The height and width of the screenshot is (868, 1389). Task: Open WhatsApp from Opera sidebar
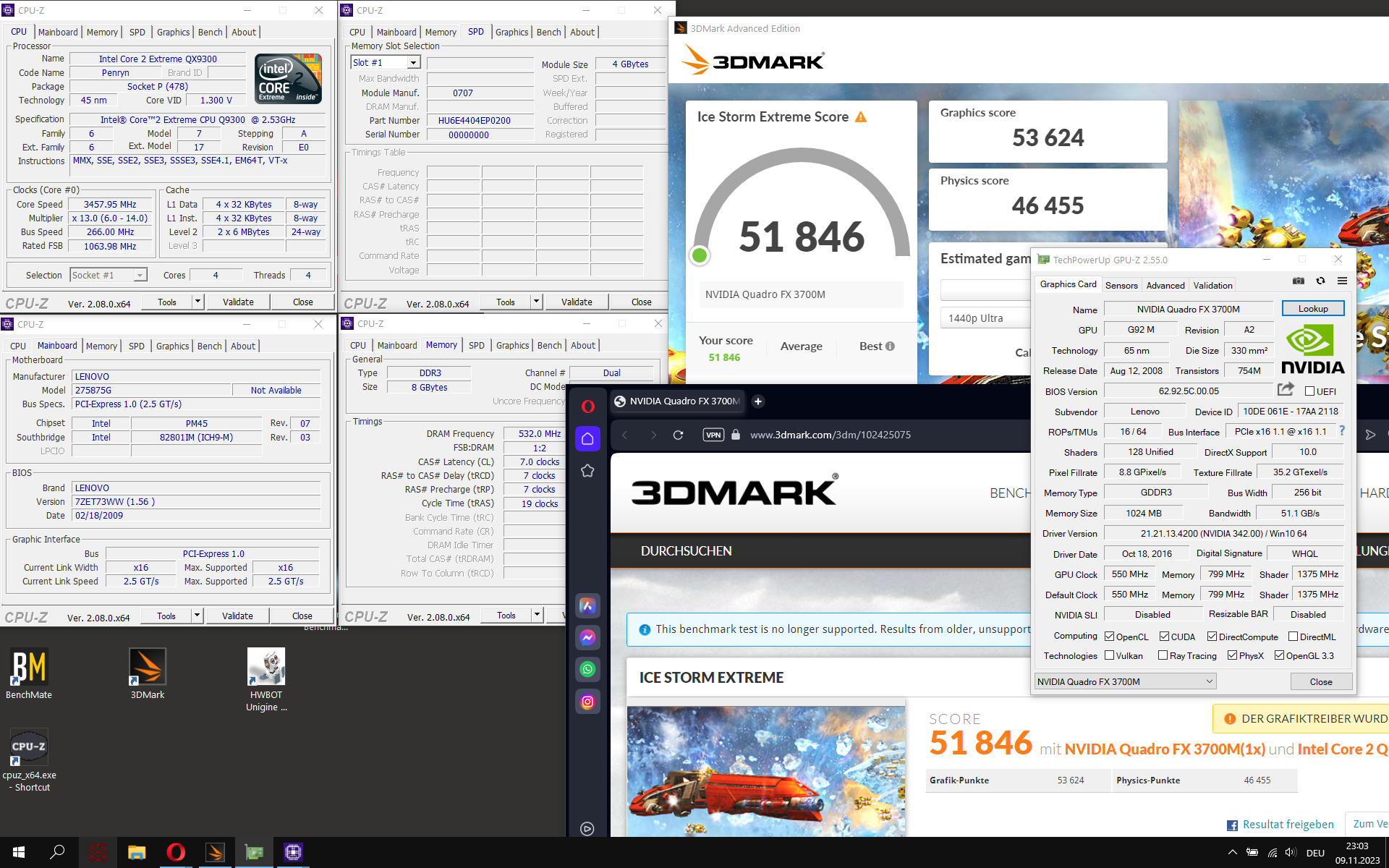click(x=587, y=669)
